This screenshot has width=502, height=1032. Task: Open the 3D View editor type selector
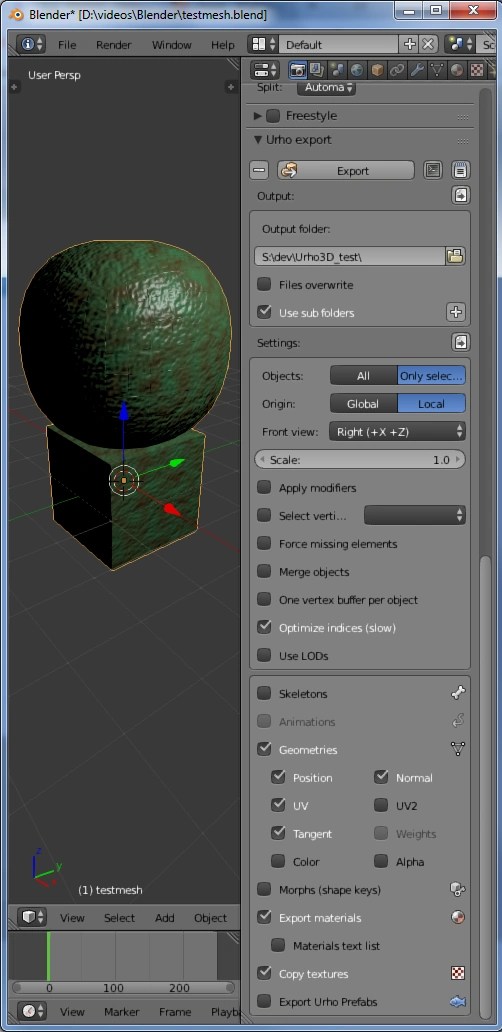tap(32, 917)
